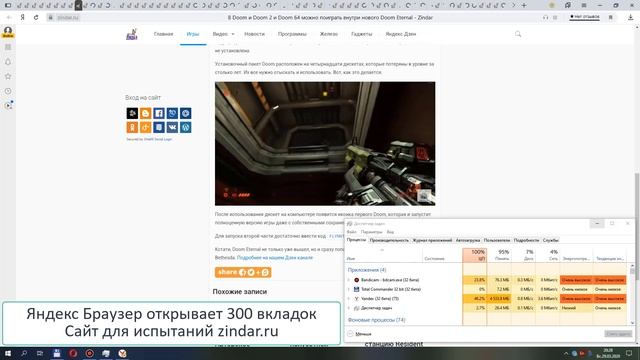Expand the Диспетчер задач process row
This screenshot has height=360, width=640.
(x=349, y=308)
